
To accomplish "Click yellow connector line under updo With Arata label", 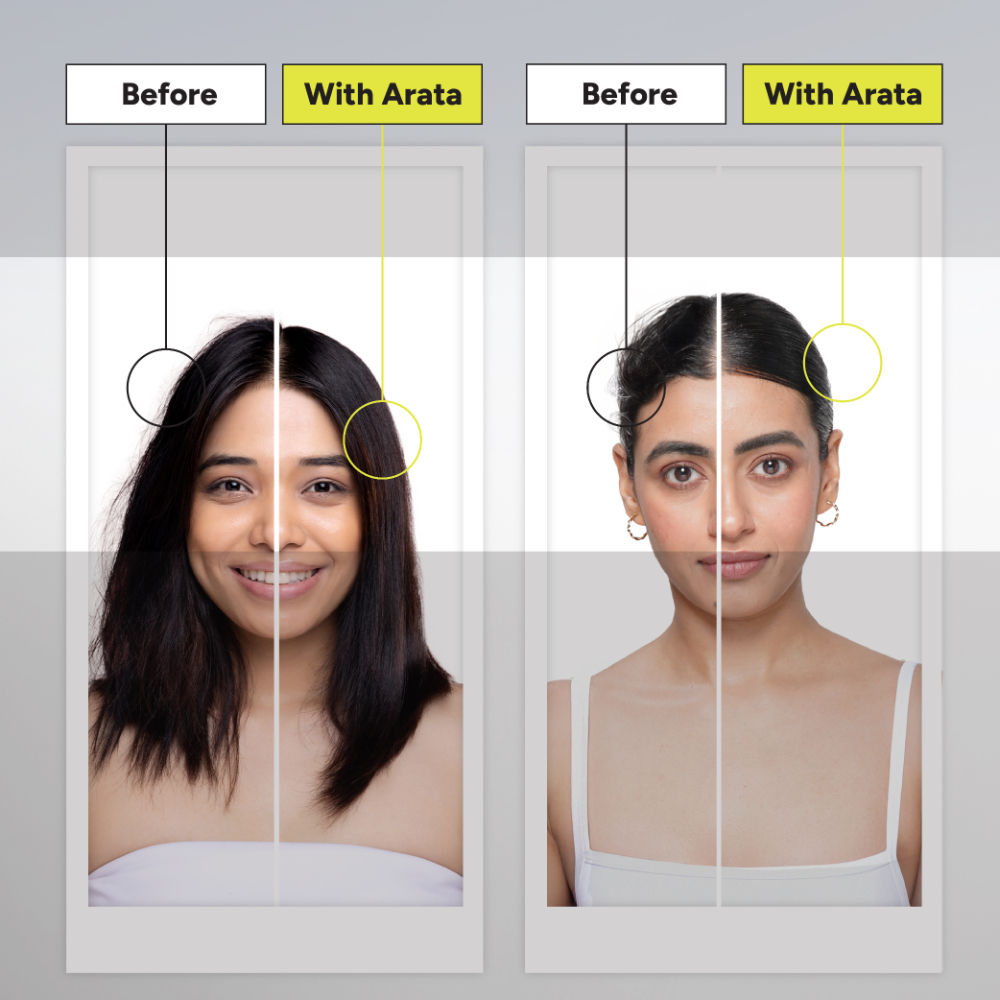I will point(842,222).
